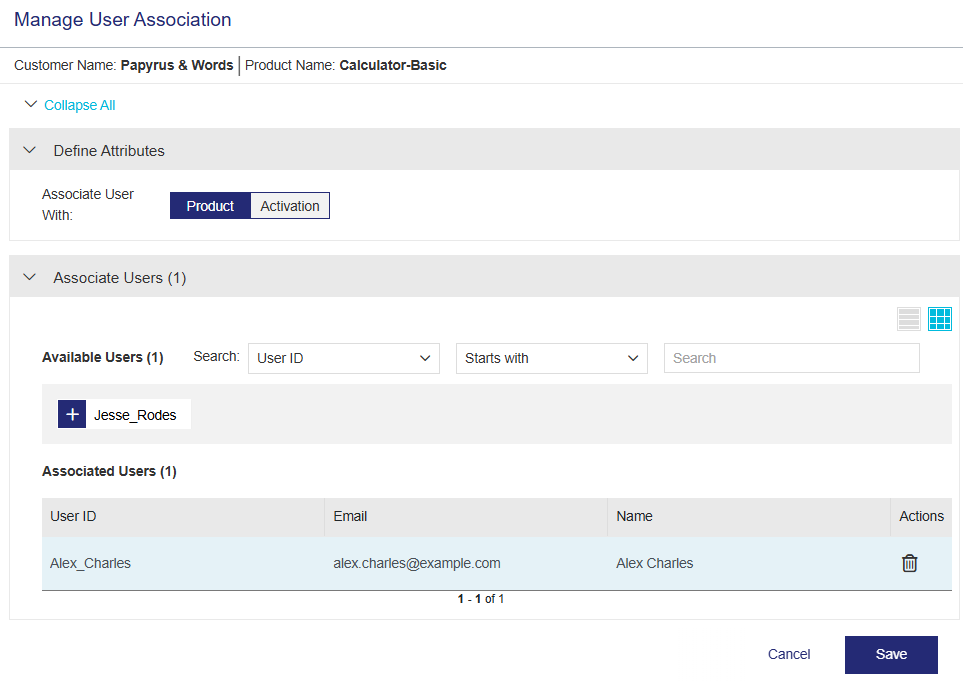Delete Alex_Charles using the trash icon
963x681 pixels.
click(x=909, y=563)
